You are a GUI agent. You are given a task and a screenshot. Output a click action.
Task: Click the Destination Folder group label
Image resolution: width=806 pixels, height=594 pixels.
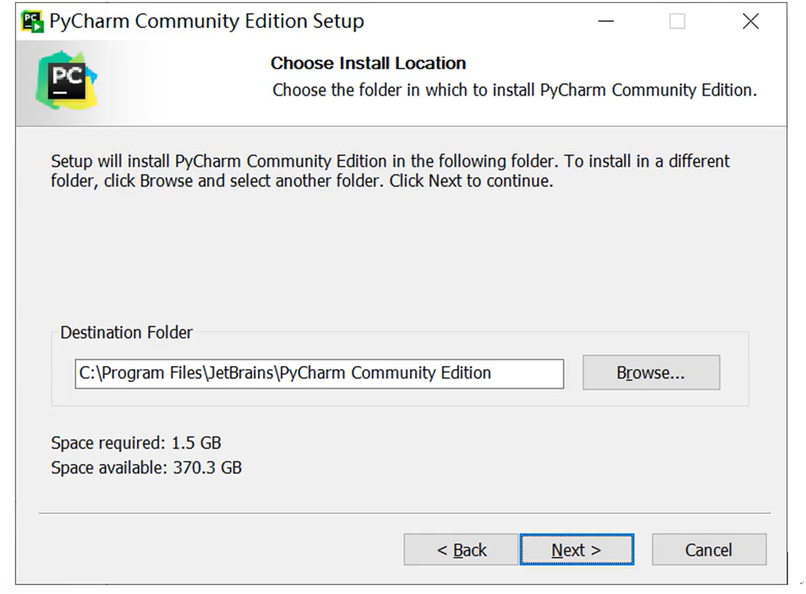[126, 332]
